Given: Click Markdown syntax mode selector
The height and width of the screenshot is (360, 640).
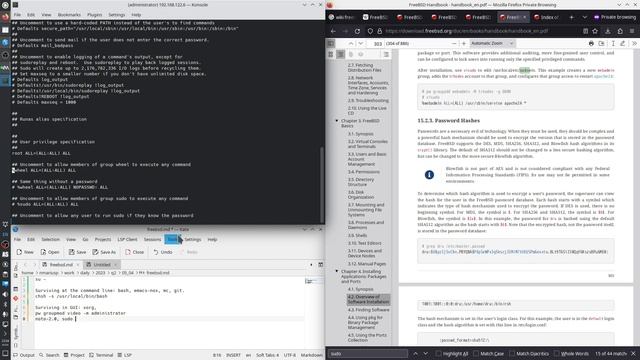Looking at the screenshot, I should tap(311, 355).
